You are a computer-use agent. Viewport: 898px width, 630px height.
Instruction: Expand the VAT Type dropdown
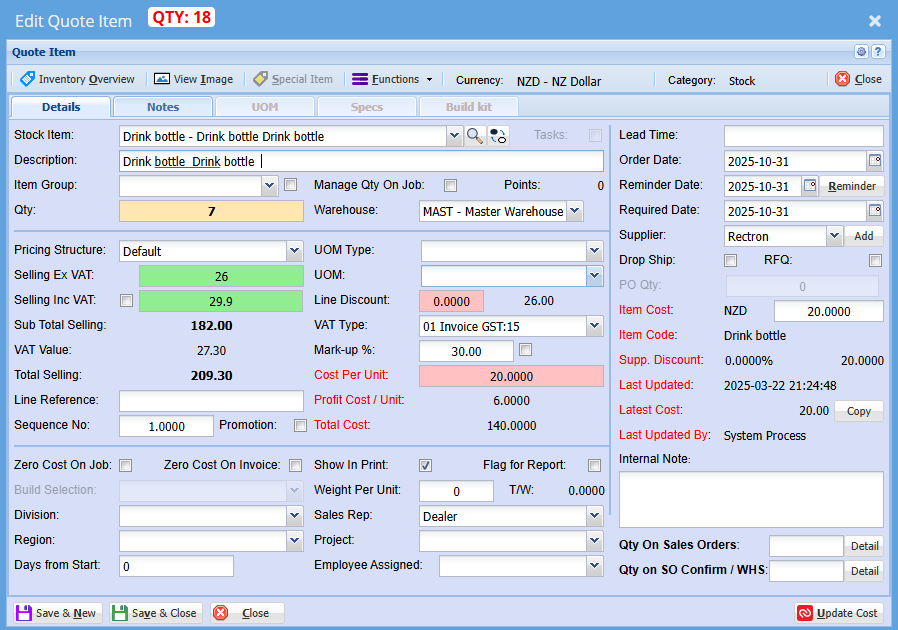[594, 326]
